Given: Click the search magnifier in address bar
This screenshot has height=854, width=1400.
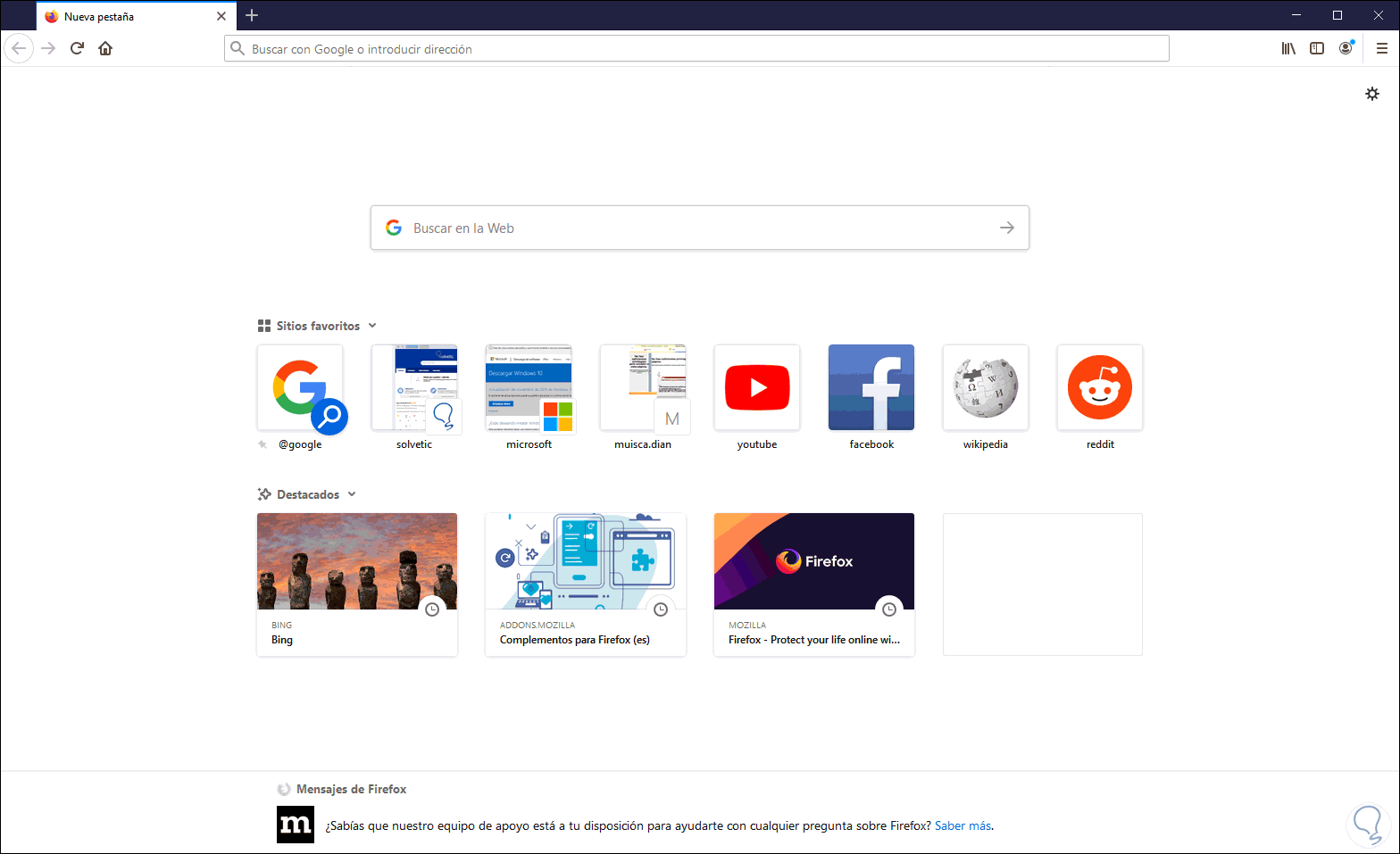Looking at the screenshot, I should (x=237, y=48).
